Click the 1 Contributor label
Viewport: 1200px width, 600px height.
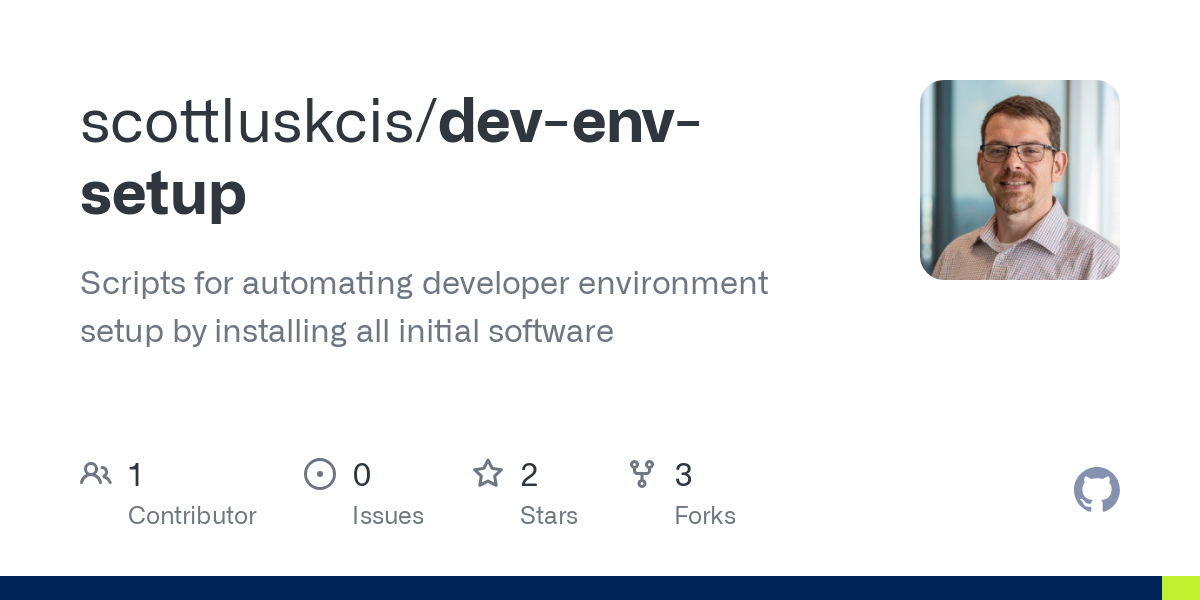click(192, 515)
